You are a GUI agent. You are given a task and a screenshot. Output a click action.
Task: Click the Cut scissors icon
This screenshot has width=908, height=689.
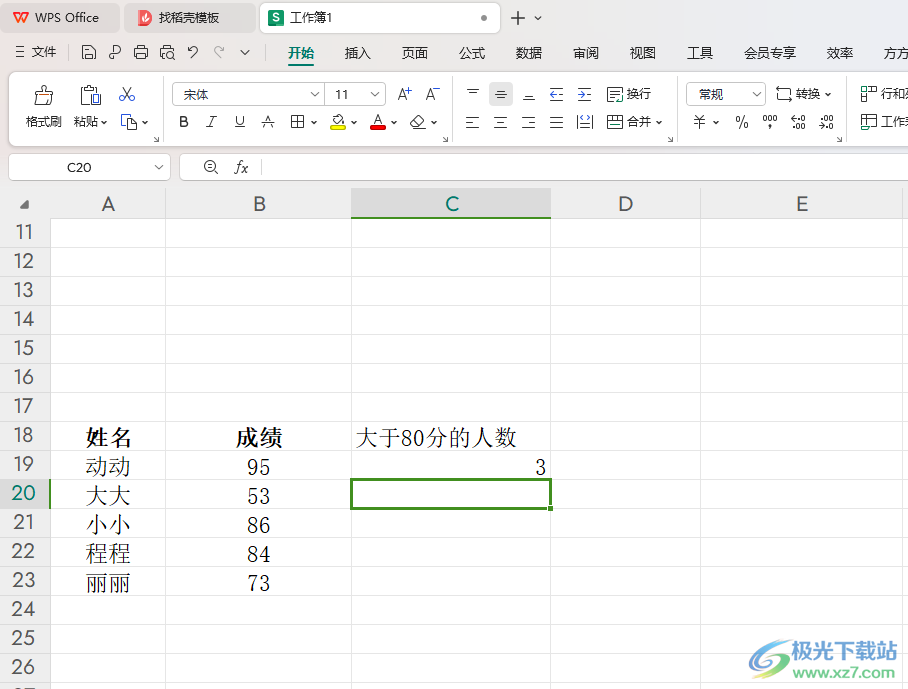[x=127, y=94]
